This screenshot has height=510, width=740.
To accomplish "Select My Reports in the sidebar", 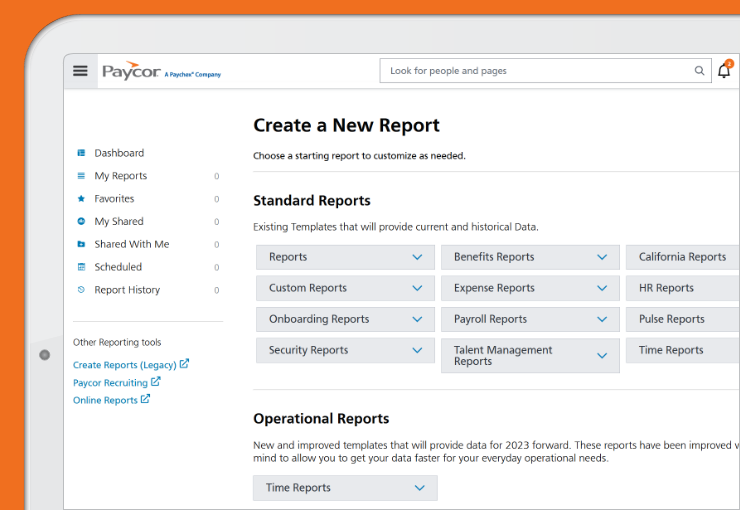I will (x=120, y=176).
